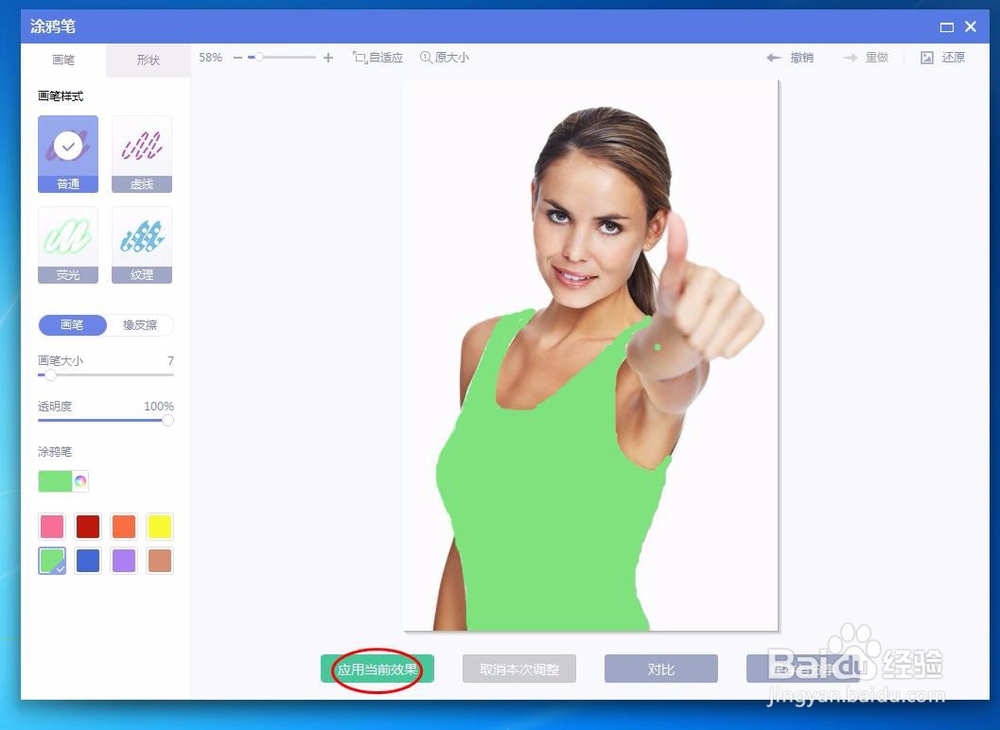Select the 荧光 glow brush style
The image size is (1000, 730).
68,245
